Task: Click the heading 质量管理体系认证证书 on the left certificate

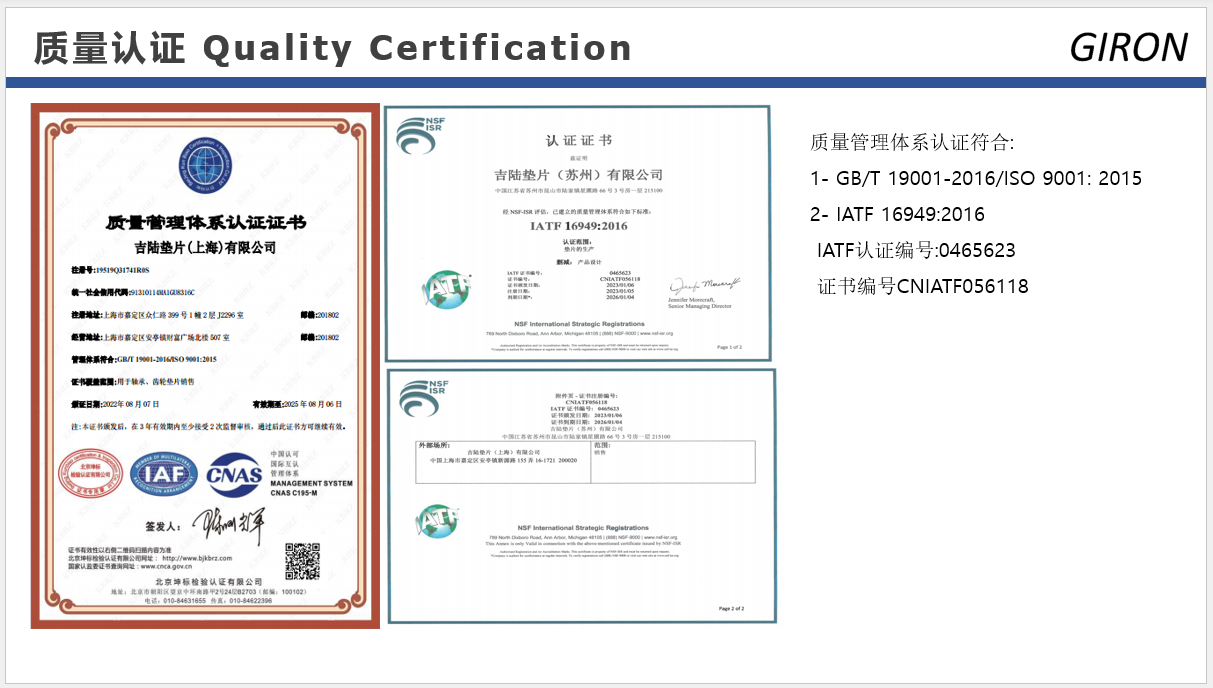Action: [x=206, y=222]
